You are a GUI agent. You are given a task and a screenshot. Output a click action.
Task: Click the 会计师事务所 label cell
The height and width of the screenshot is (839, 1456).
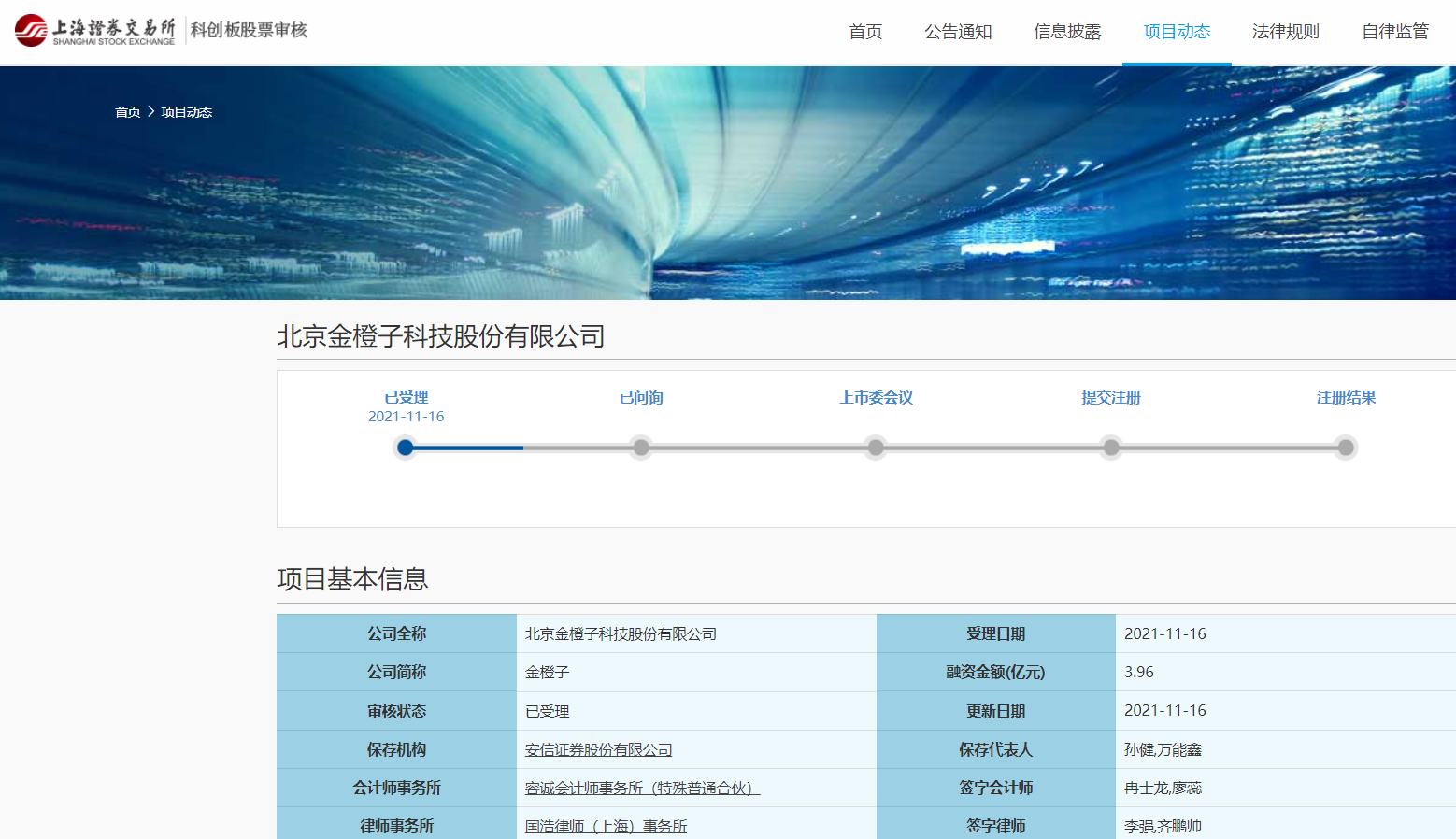coord(396,788)
